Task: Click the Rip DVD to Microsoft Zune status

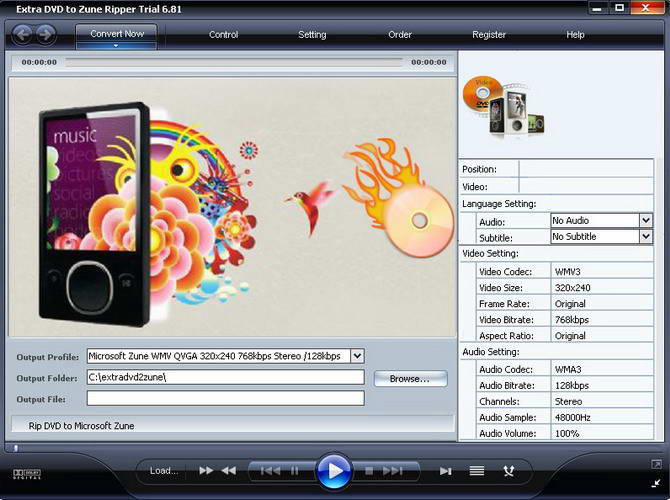Action: (x=81, y=426)
